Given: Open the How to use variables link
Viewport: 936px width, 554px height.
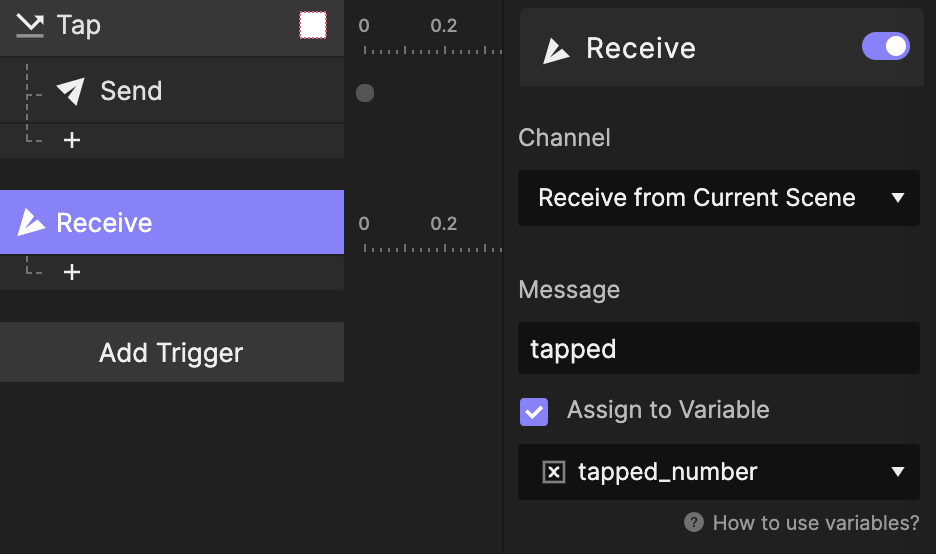Looking at the screenshot, I should pyautogui.click(x=815, y=523).
